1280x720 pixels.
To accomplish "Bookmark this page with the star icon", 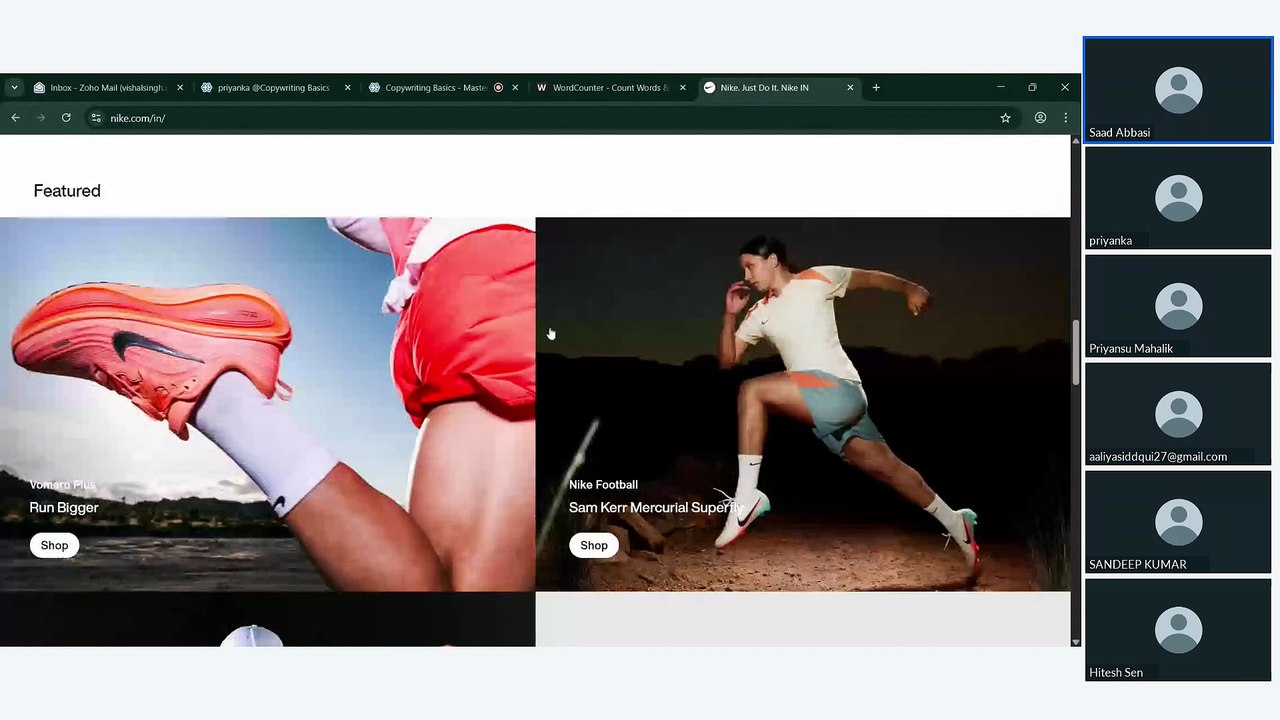I will point(1005,118).
